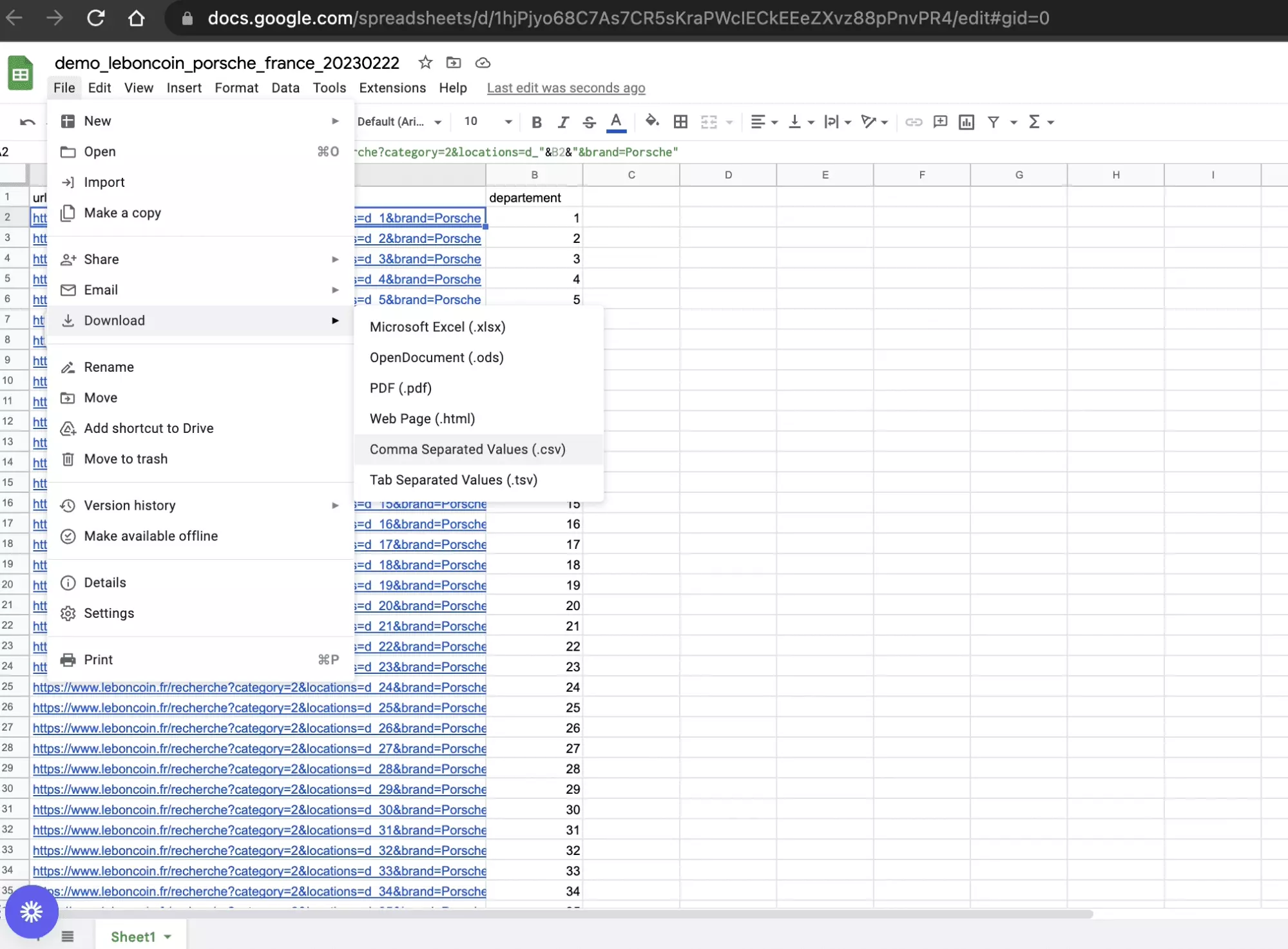Insert a chart from toolbar
This screenshot has width=1288, height=949.
[x=966, y=122]
